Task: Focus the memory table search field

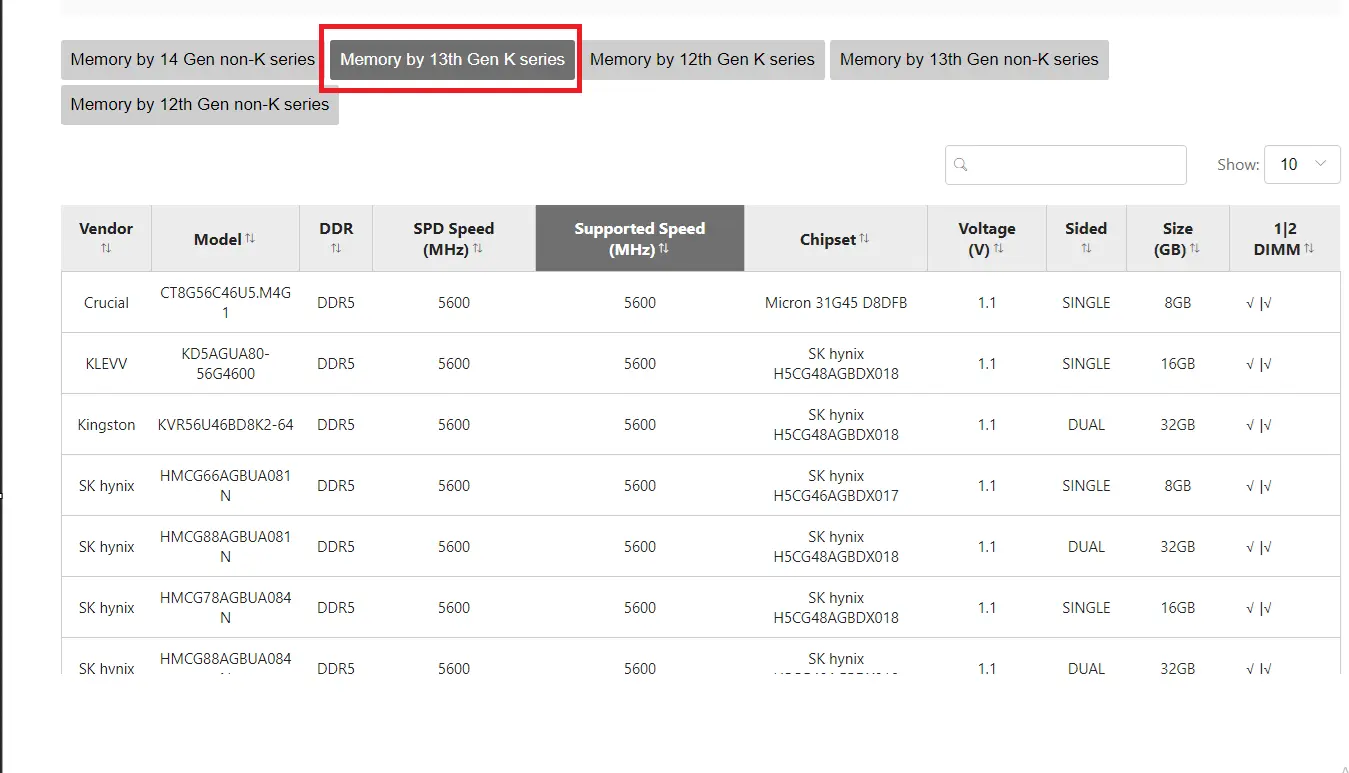Action: 1066,165
